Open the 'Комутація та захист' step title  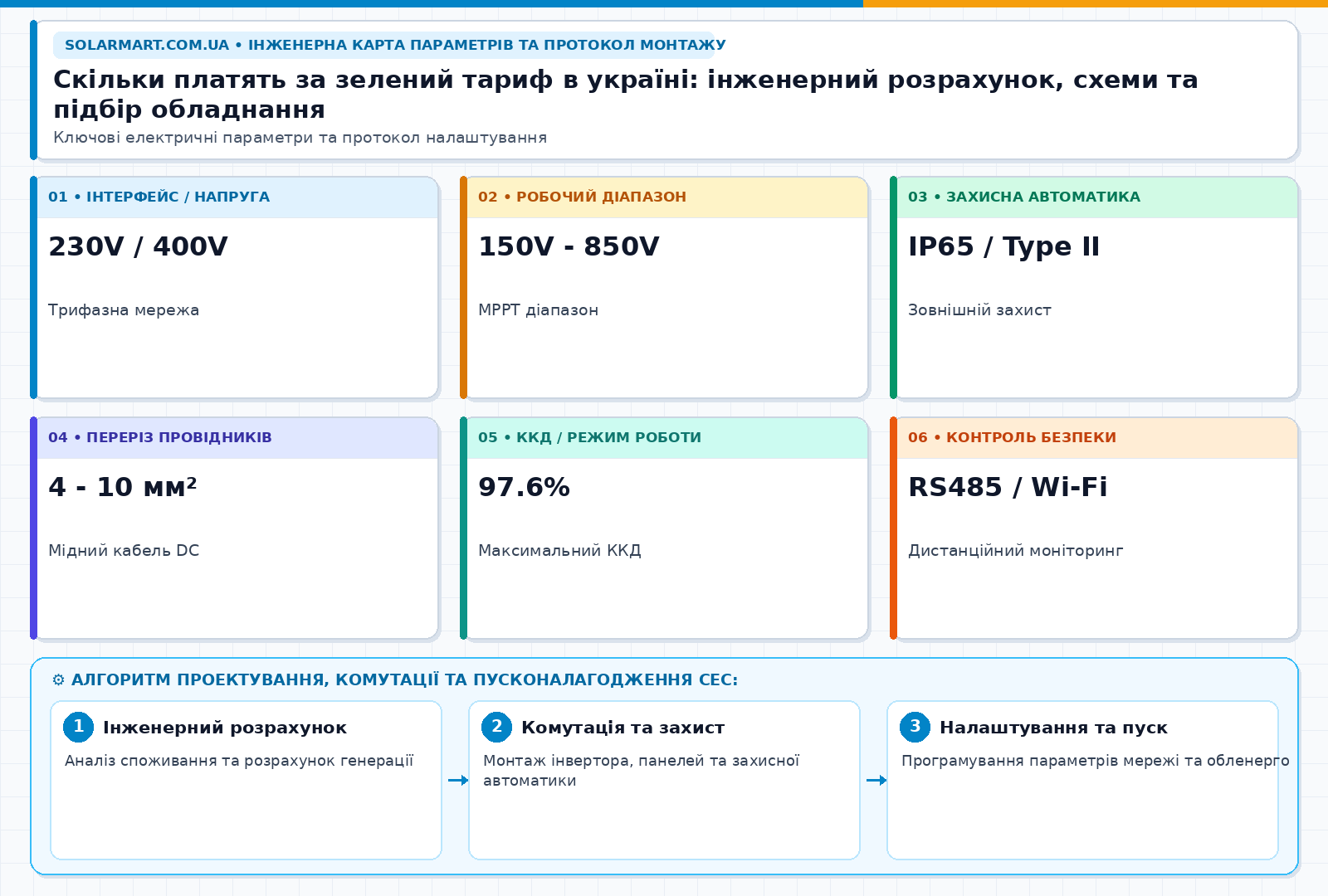point(622,728)
